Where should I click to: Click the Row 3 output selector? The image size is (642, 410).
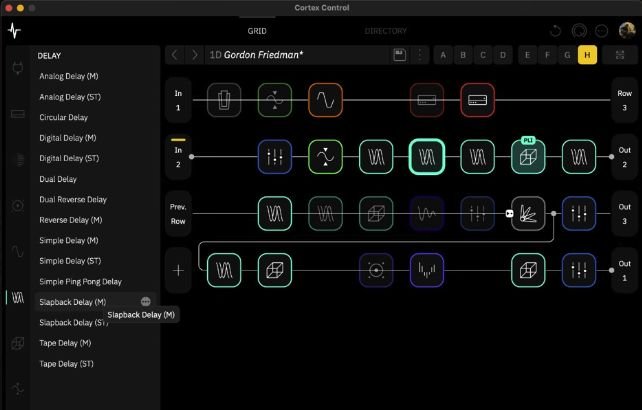[x=624, y=100]
